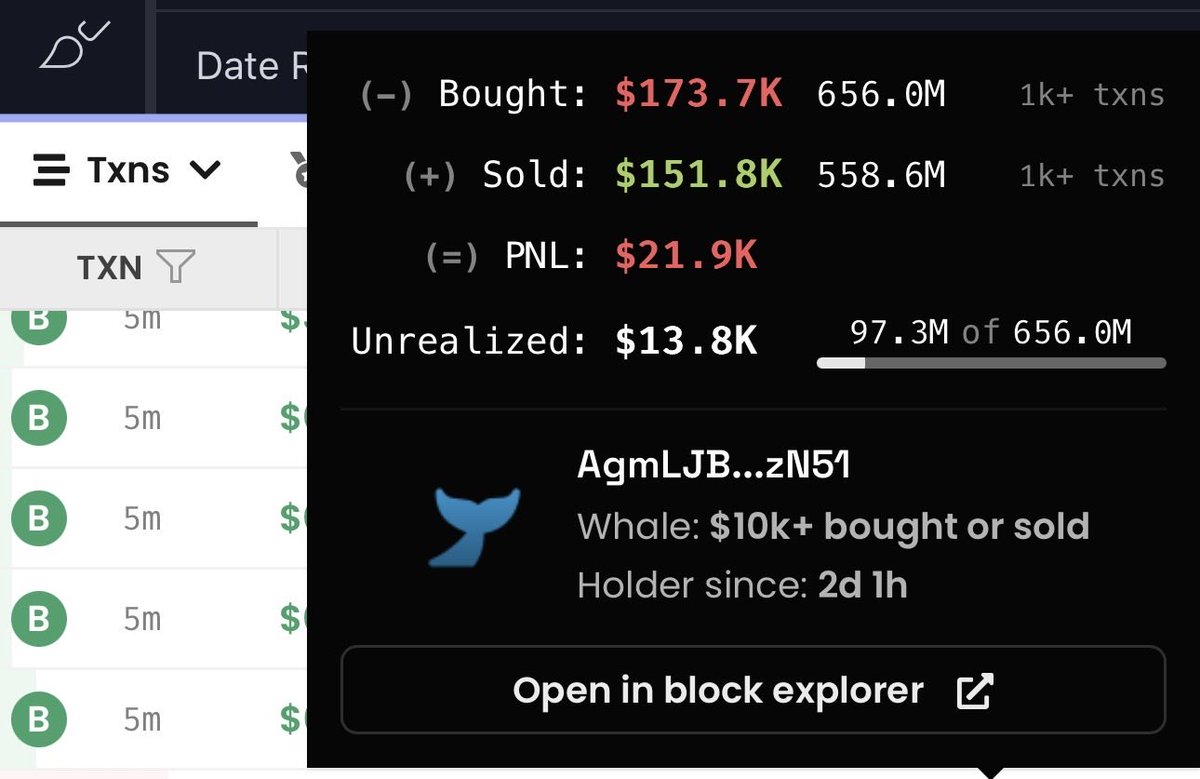Open in block explorer button
This screenshot has height=779, width=1200.
click(753, 690)
